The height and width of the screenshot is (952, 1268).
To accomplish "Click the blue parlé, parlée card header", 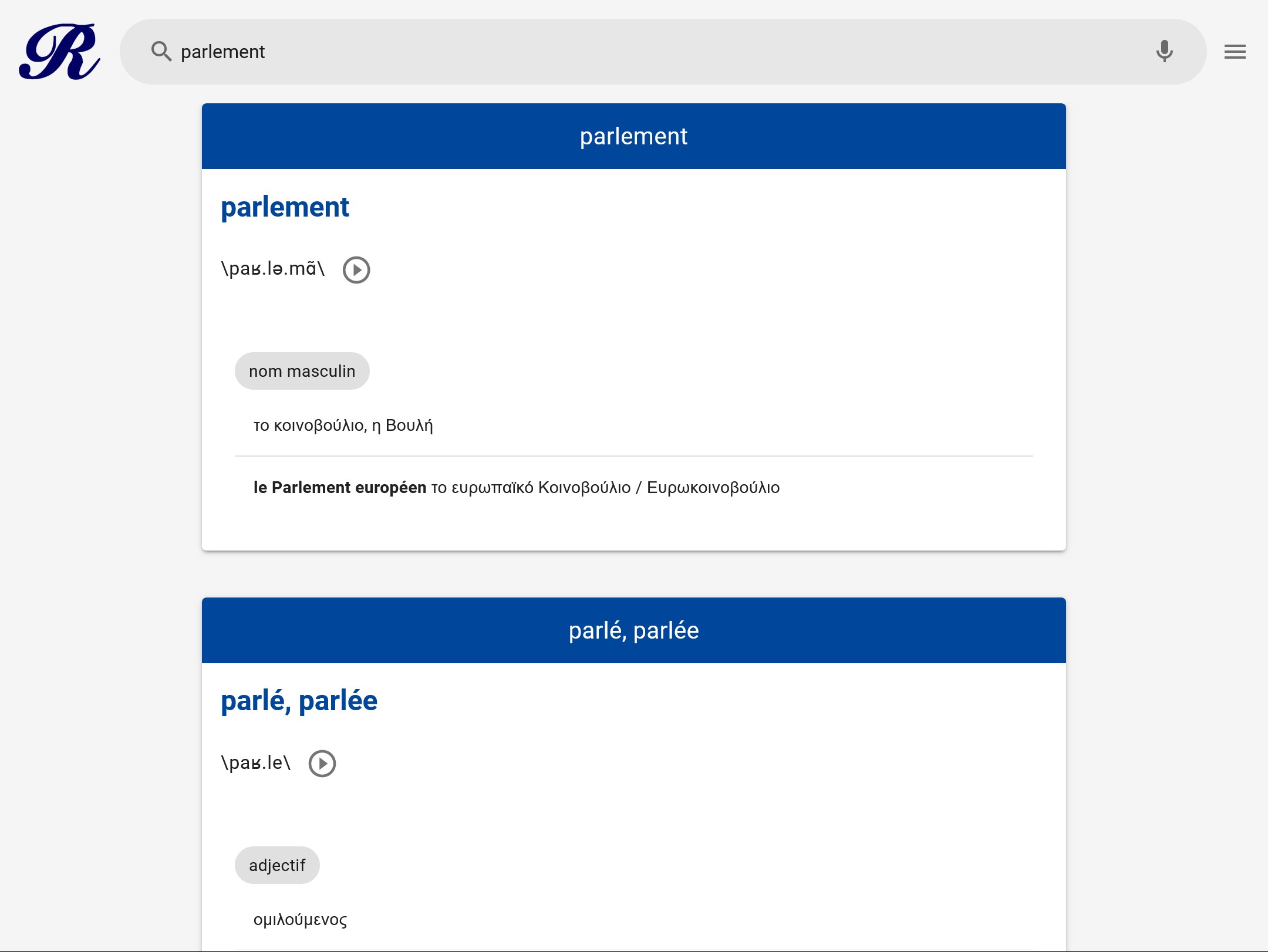I will (x=633, y=630).
